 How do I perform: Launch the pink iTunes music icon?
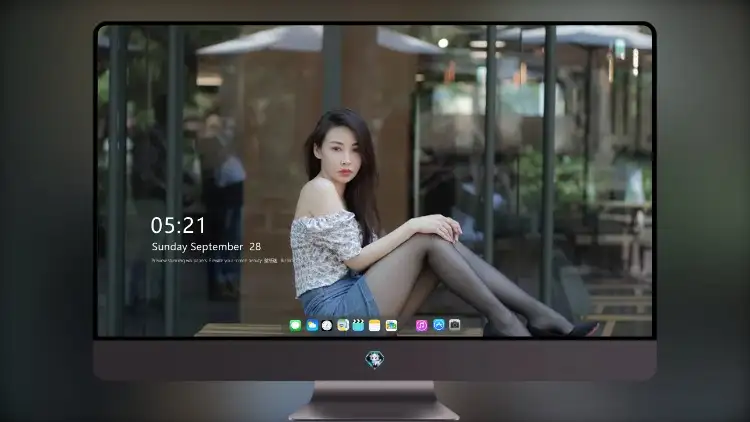[x=421, y=325]
